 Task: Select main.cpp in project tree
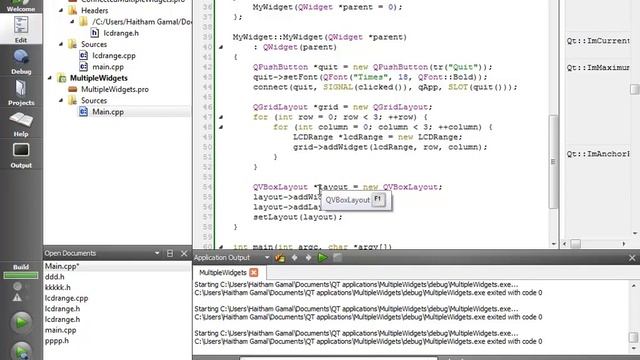(107, 67)
